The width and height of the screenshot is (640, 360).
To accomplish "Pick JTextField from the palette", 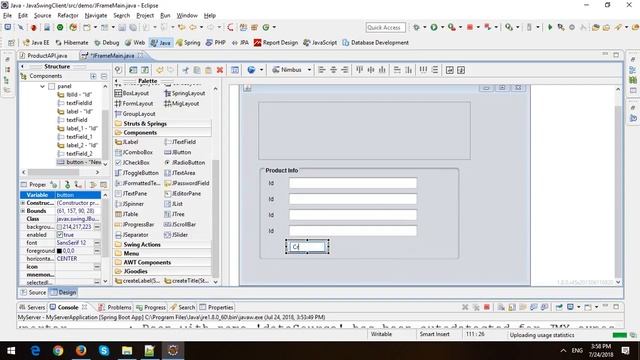I will (x=180, y=142).
